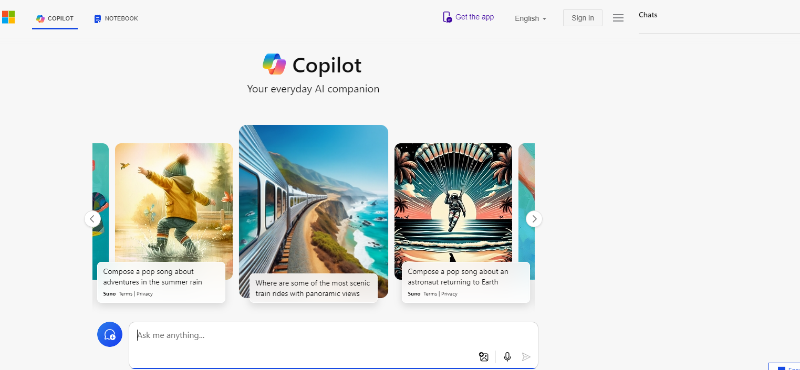Add an image with the image icon
800x370 pixels.
(x=484, y=356)
